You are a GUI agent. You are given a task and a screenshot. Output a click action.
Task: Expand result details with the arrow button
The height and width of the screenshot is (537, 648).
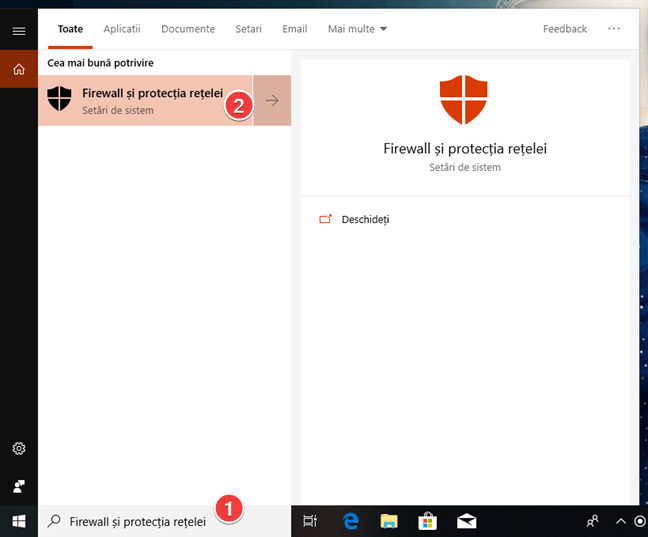pyautogui.click(x=272, y=100)
